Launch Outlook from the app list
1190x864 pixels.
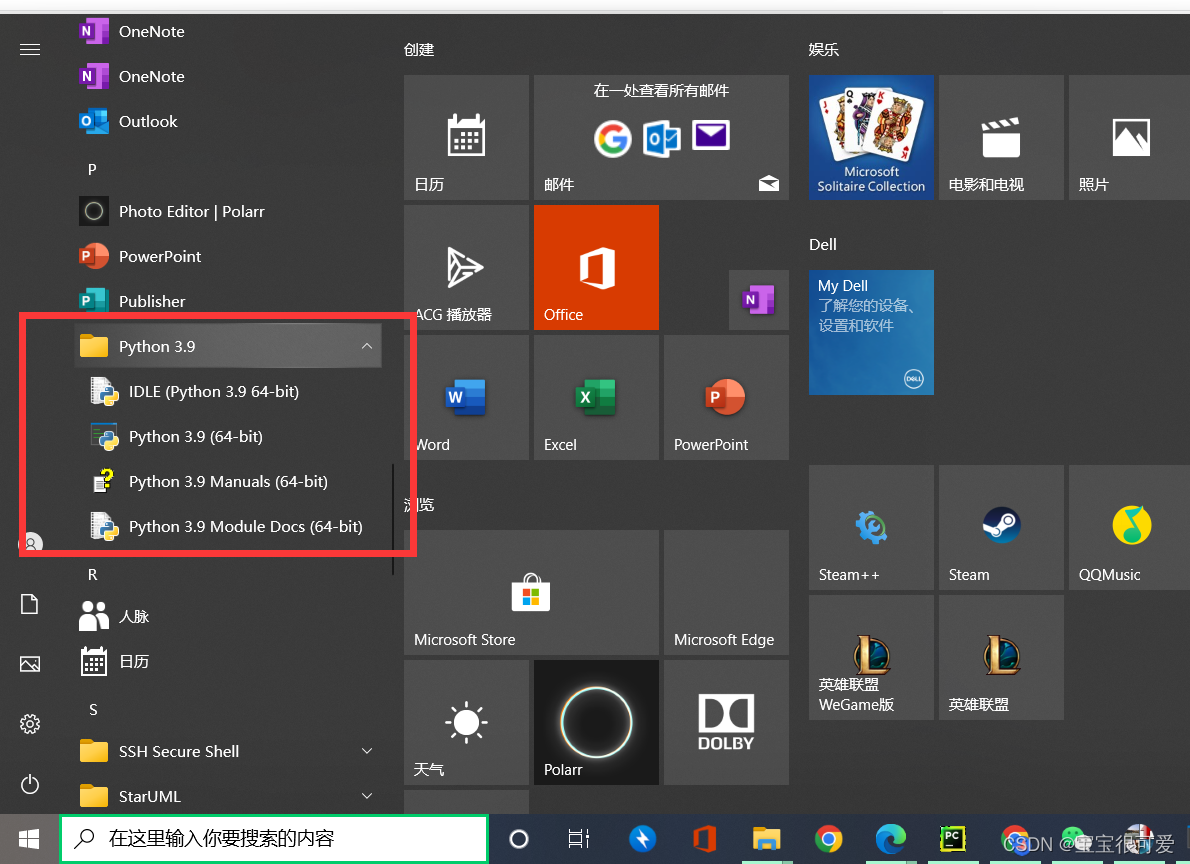coord(228,121)
